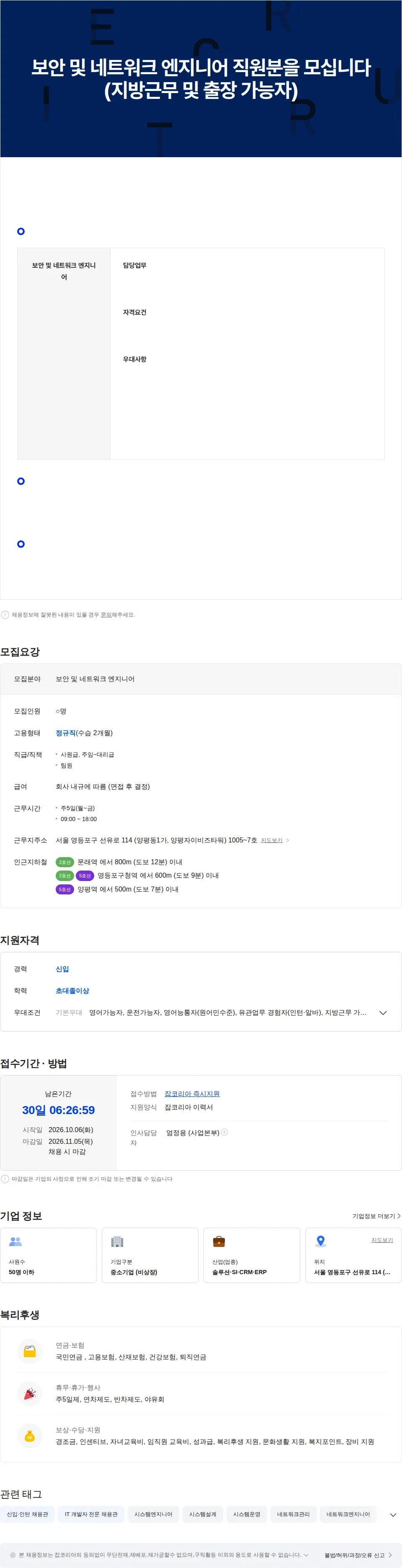Click the 2호선 badge beside 문래역

[x=64, y=862]
